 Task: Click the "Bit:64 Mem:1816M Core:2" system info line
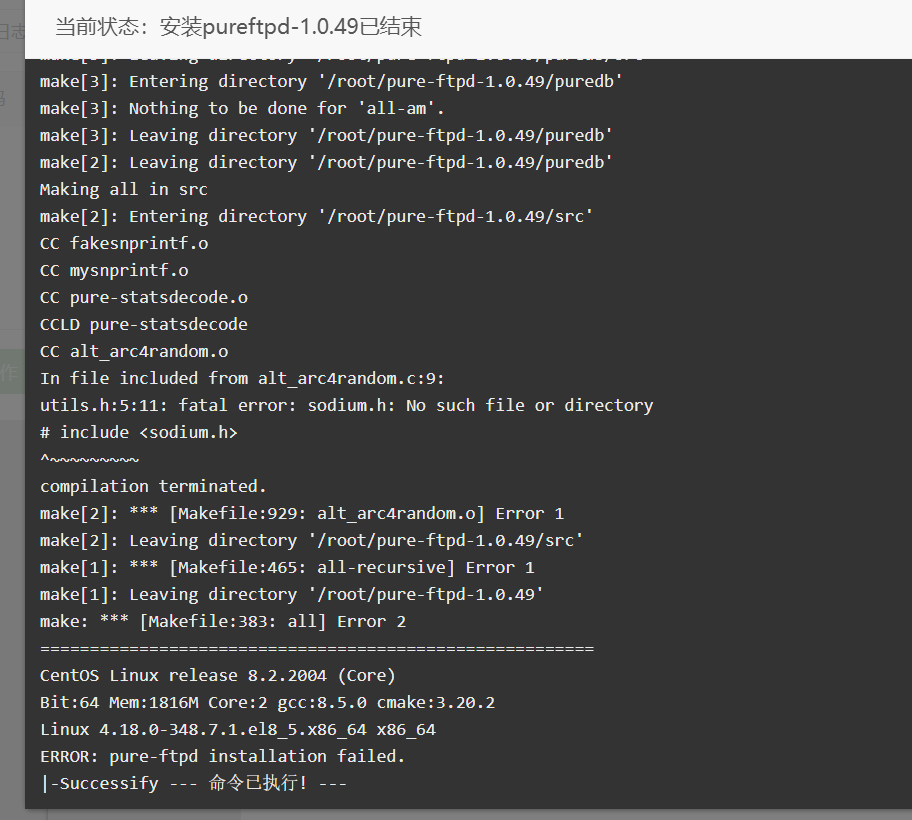coord(268,703)
